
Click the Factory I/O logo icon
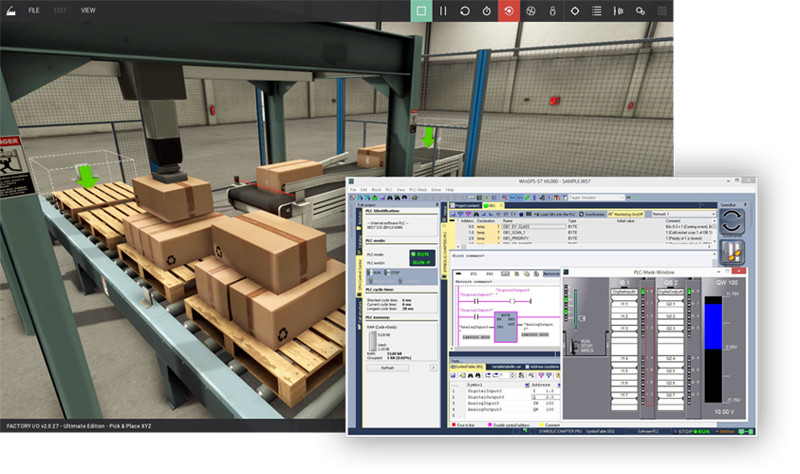pos(11,10)
